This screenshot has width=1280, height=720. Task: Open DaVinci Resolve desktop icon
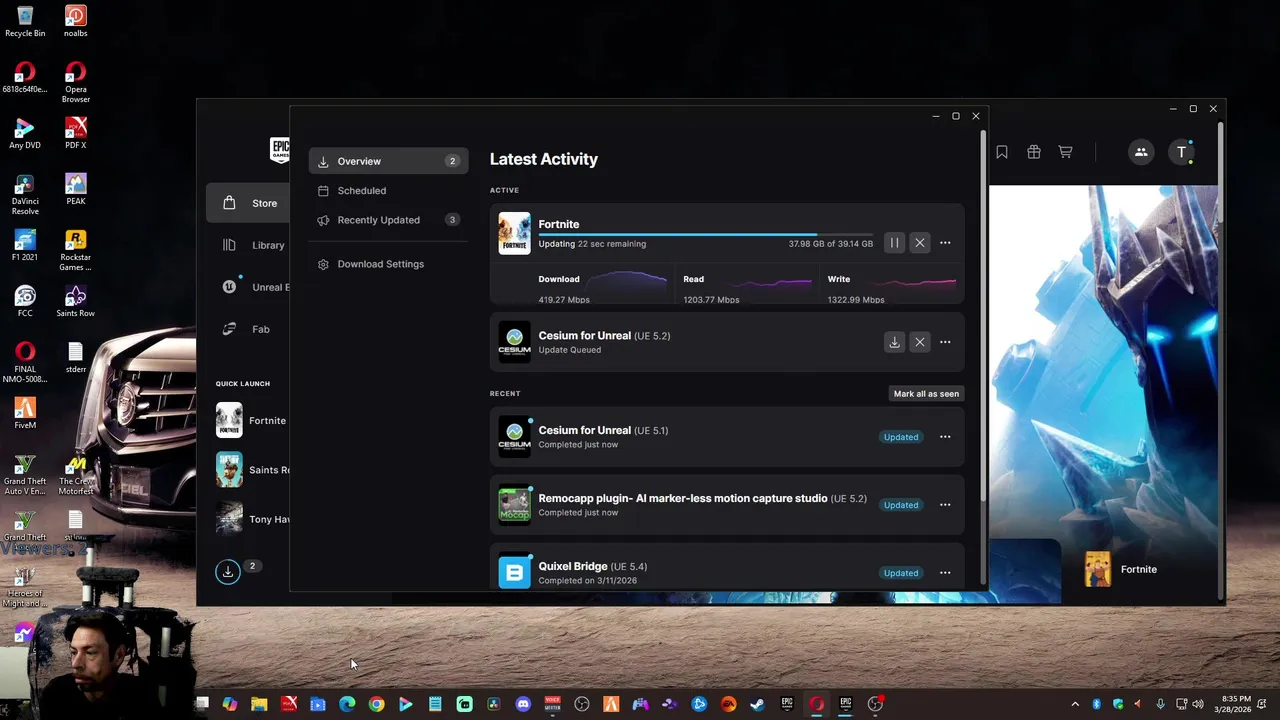25,194
